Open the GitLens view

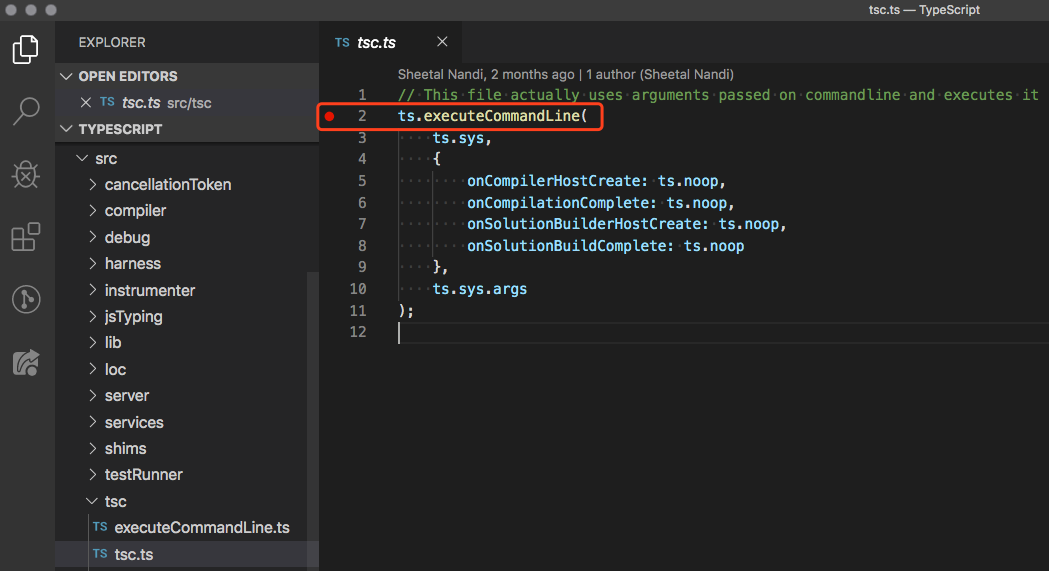click(x=26, y=299)
